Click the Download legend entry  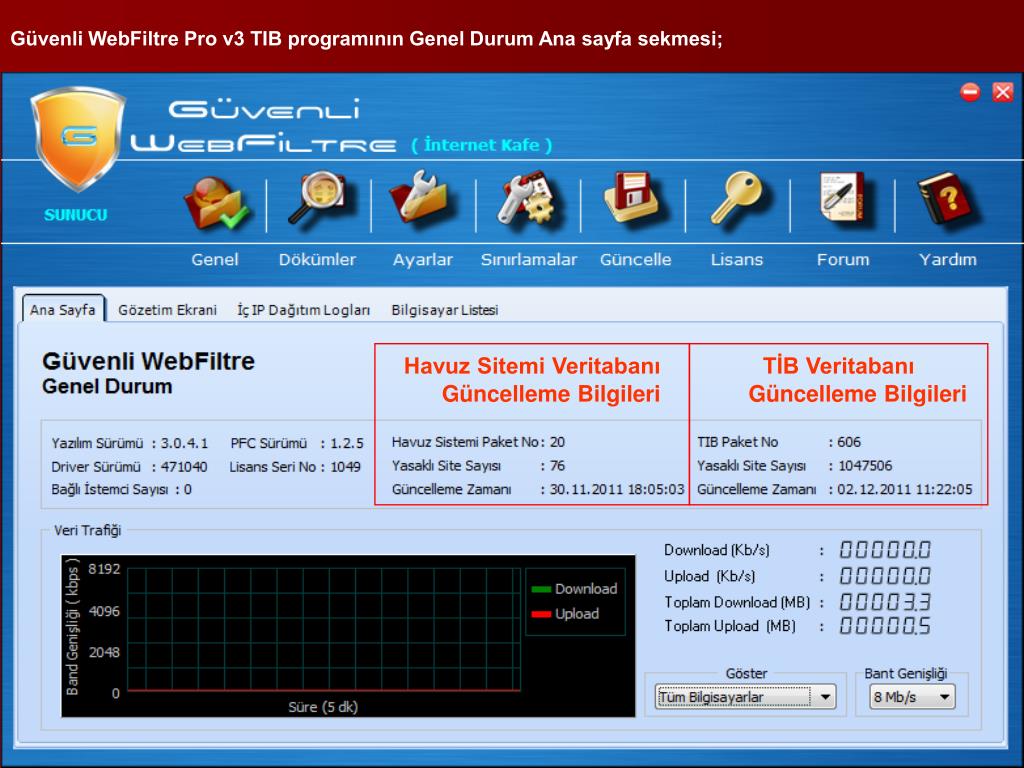[575, 589]
